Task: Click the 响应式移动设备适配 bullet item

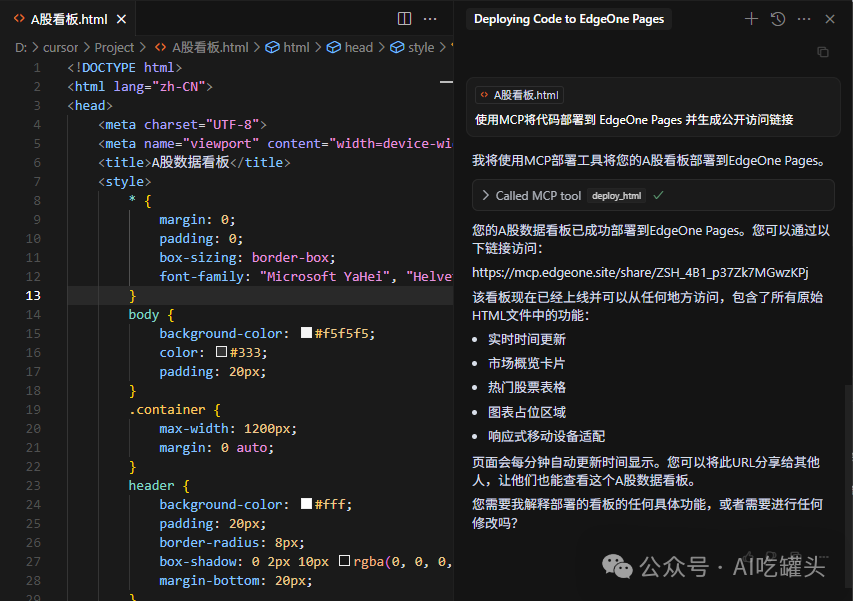Action: (x=546, y=436)
